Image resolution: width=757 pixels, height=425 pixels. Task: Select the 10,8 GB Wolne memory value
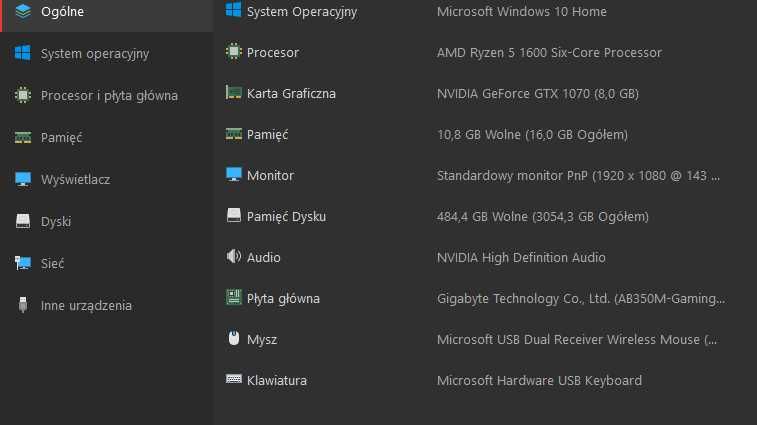click(x=533, y=135)
